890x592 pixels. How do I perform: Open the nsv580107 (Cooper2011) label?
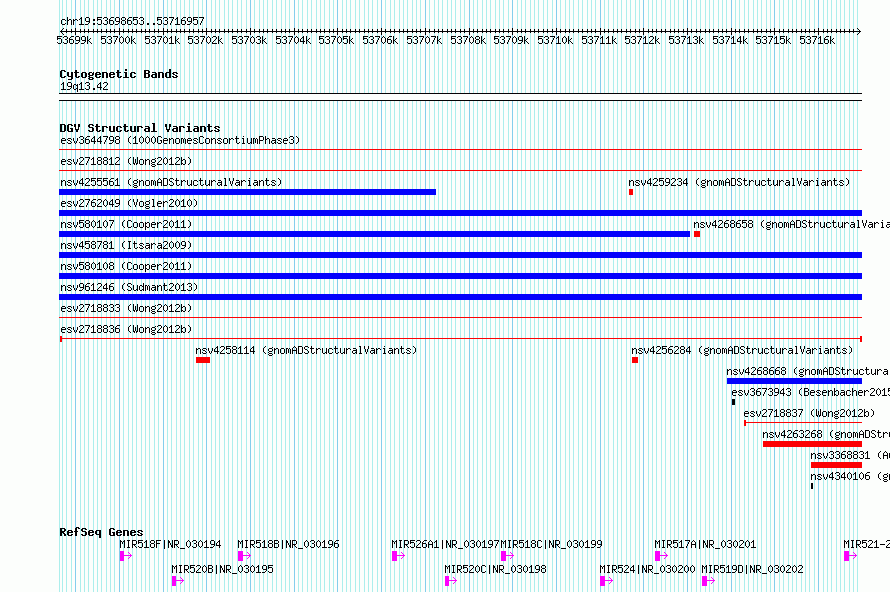click(x=126, y=224)
